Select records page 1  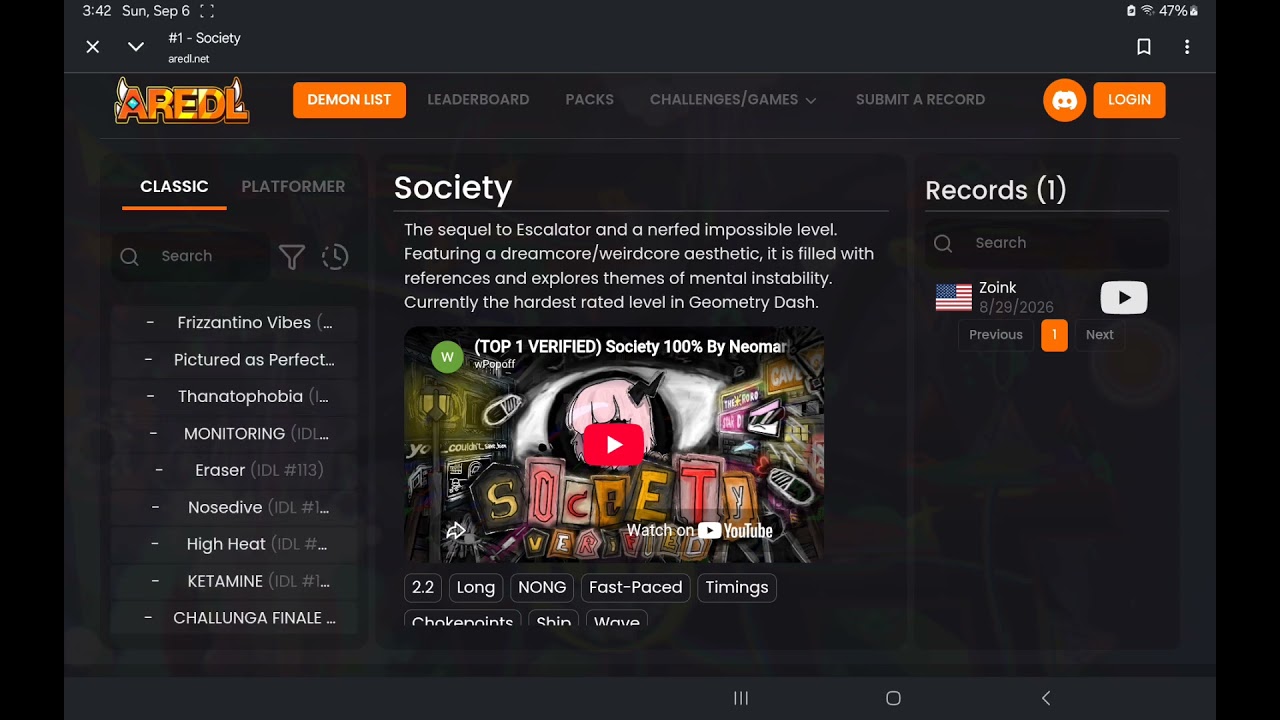1054,335
